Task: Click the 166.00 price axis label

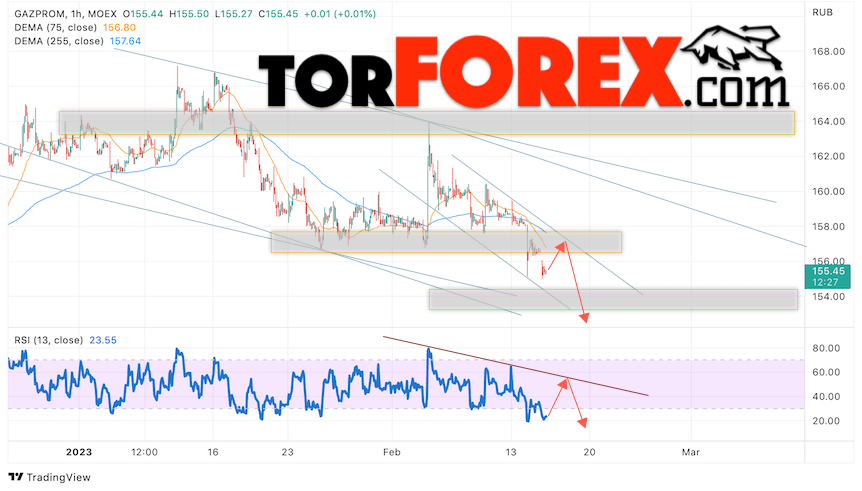Action: tap(828, 86)
